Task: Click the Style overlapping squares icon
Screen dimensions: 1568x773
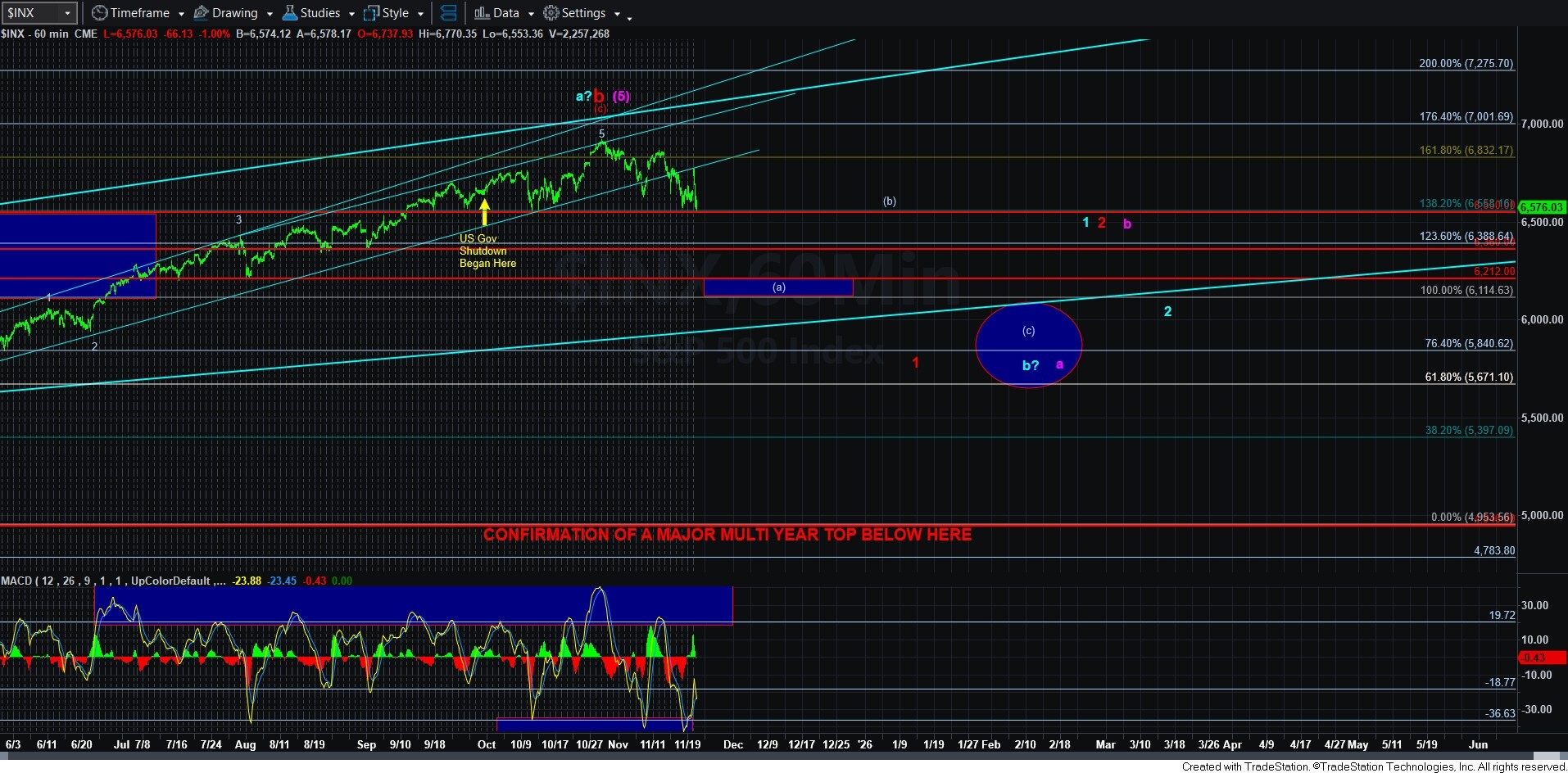Action: click(x=371, y=13)
